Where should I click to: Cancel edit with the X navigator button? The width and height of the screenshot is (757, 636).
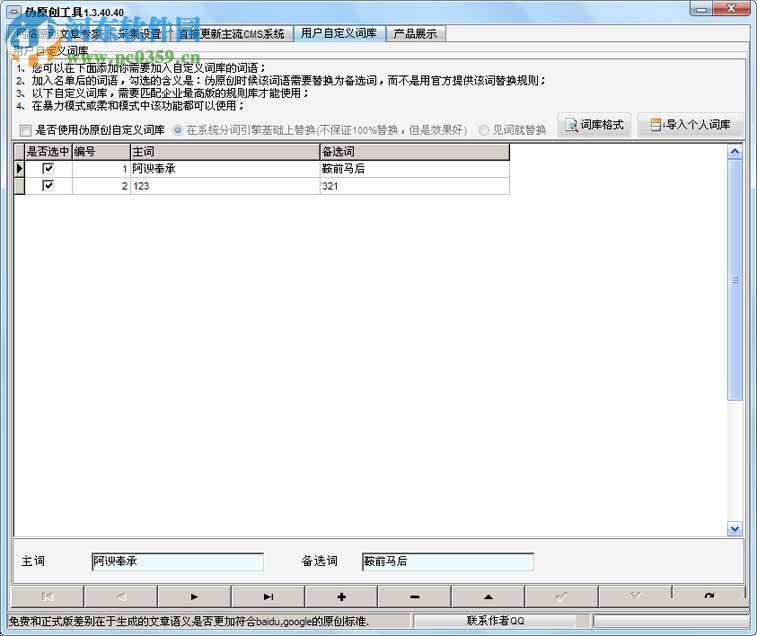tap(635, 596)
